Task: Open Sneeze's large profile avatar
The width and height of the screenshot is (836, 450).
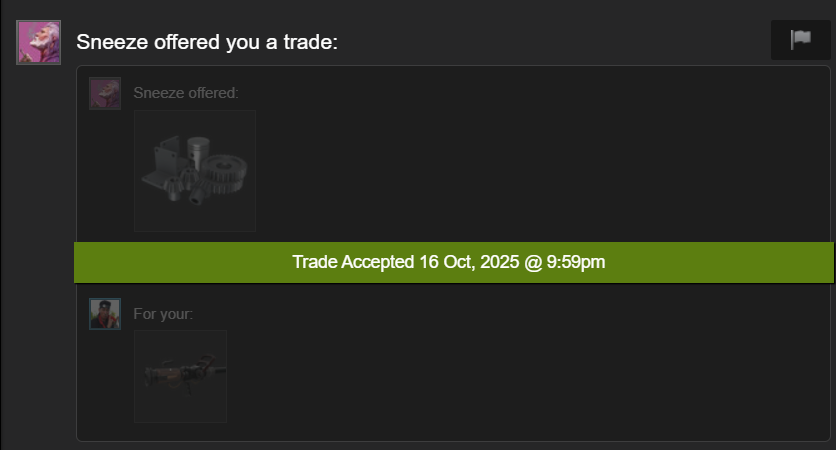Action: tap(38, 42)
